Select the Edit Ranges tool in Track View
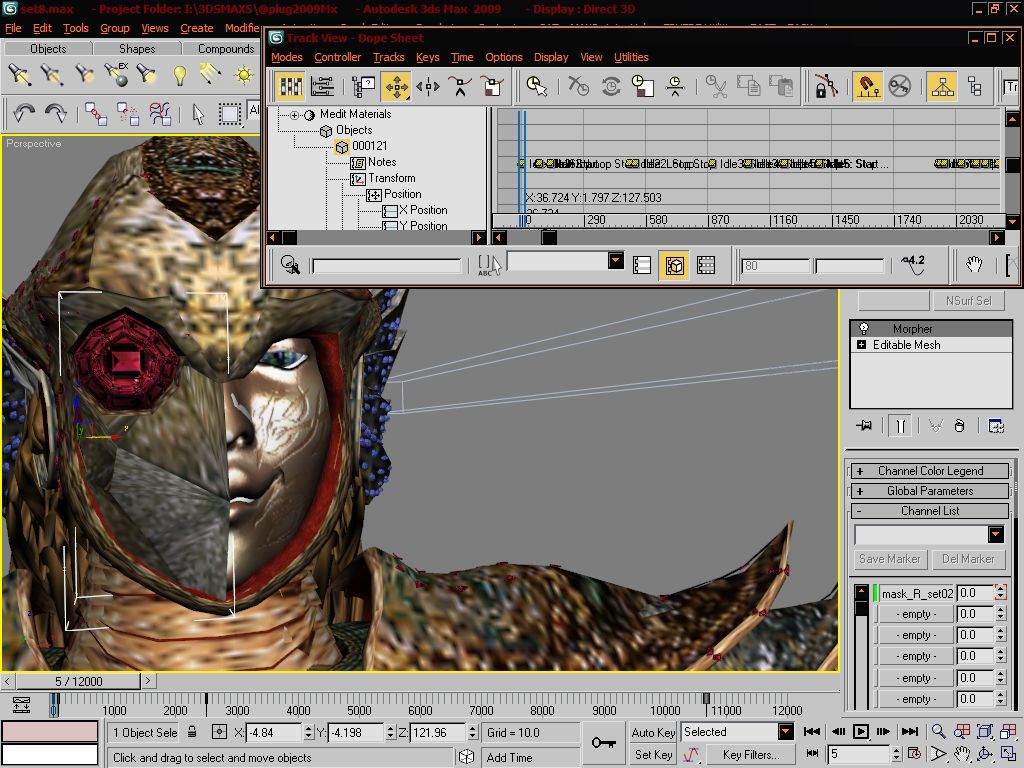This screenshot has width=1024, height=768. pyautogui.click(x=323, y=86)
